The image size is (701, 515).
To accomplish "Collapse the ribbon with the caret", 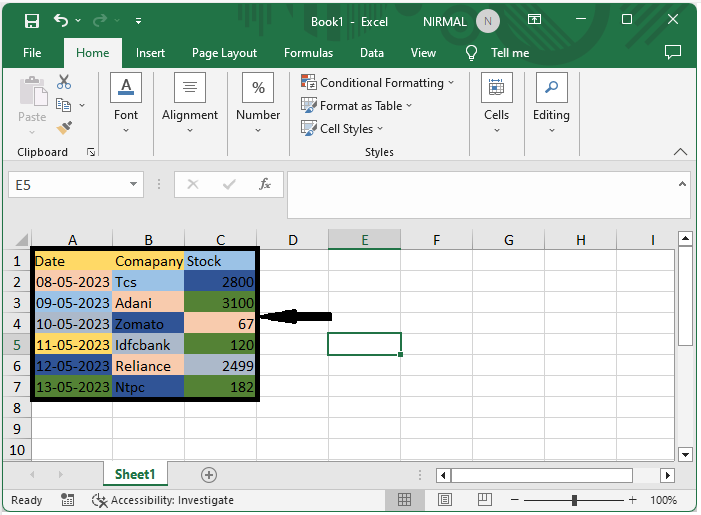I will (x=680, y=152).
